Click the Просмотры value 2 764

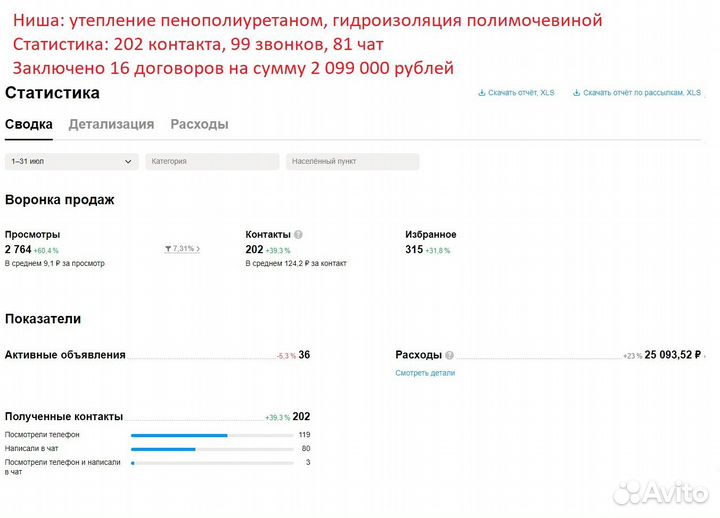18,249
